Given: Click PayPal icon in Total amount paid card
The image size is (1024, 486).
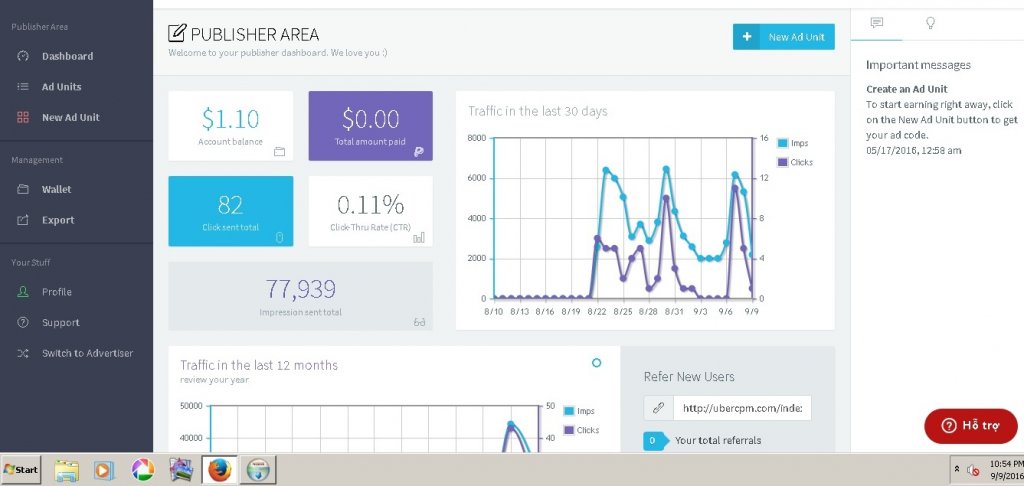Looking at the screenshot, I should 419,152.
